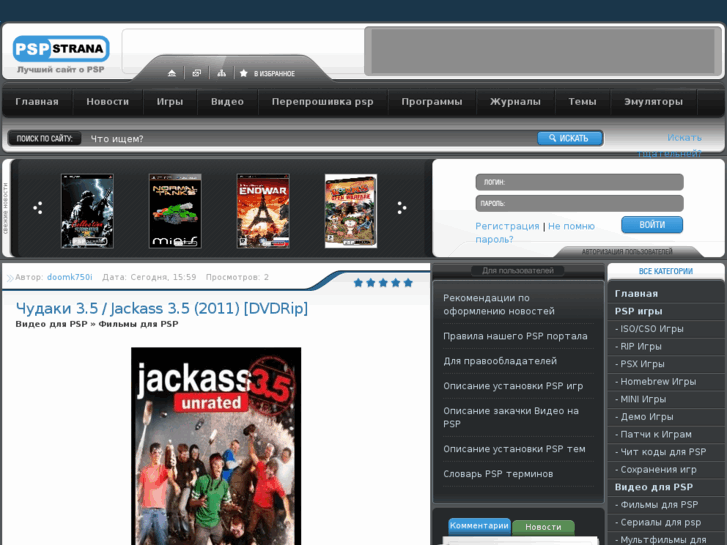The width and height of the screenshot is (727, 545).
Task: Open the Темы menu item
Action: click(582, 102)
